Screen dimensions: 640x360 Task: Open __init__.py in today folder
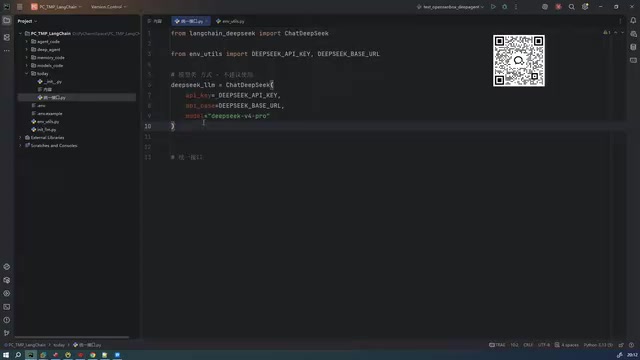[49, 82]
